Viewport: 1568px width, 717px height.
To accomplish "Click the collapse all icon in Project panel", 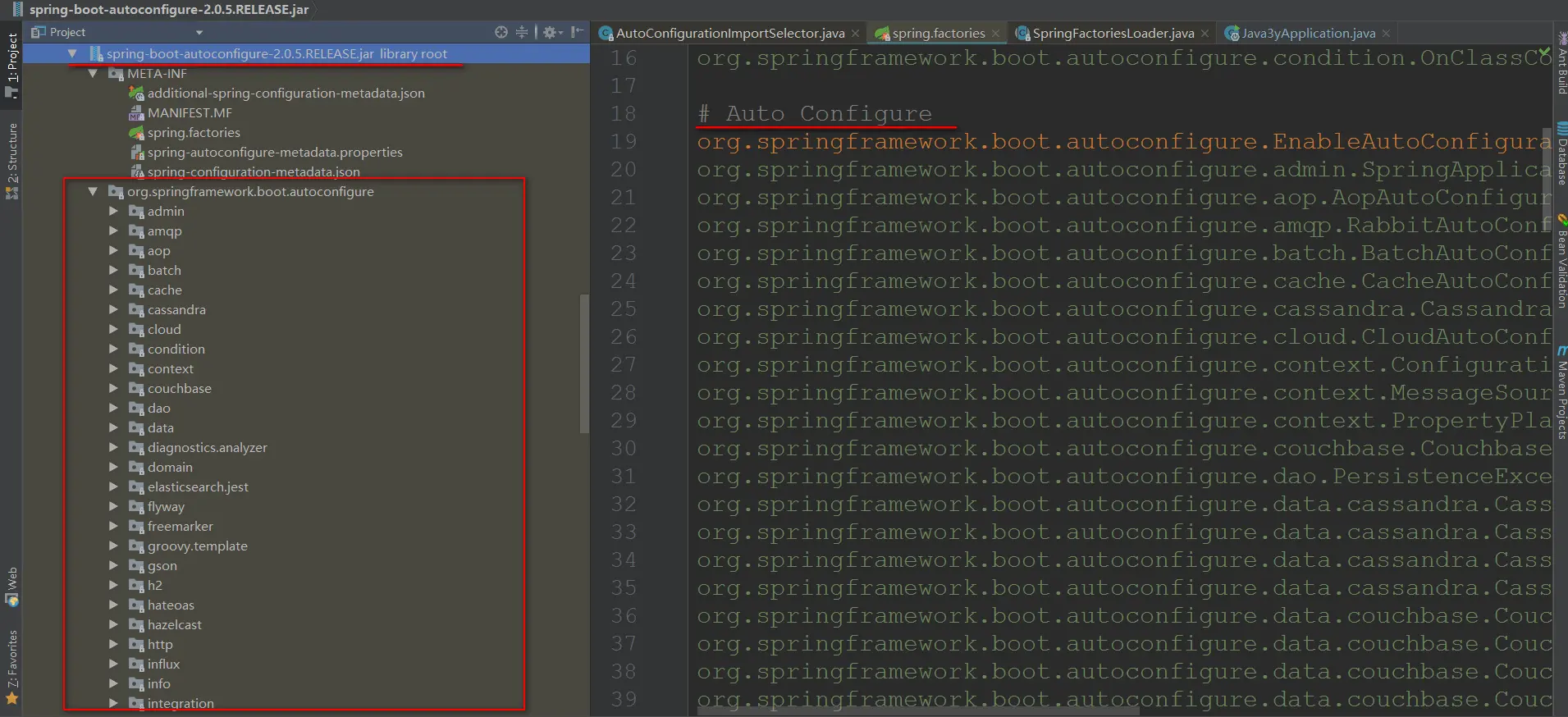I will tap(522, 32).
